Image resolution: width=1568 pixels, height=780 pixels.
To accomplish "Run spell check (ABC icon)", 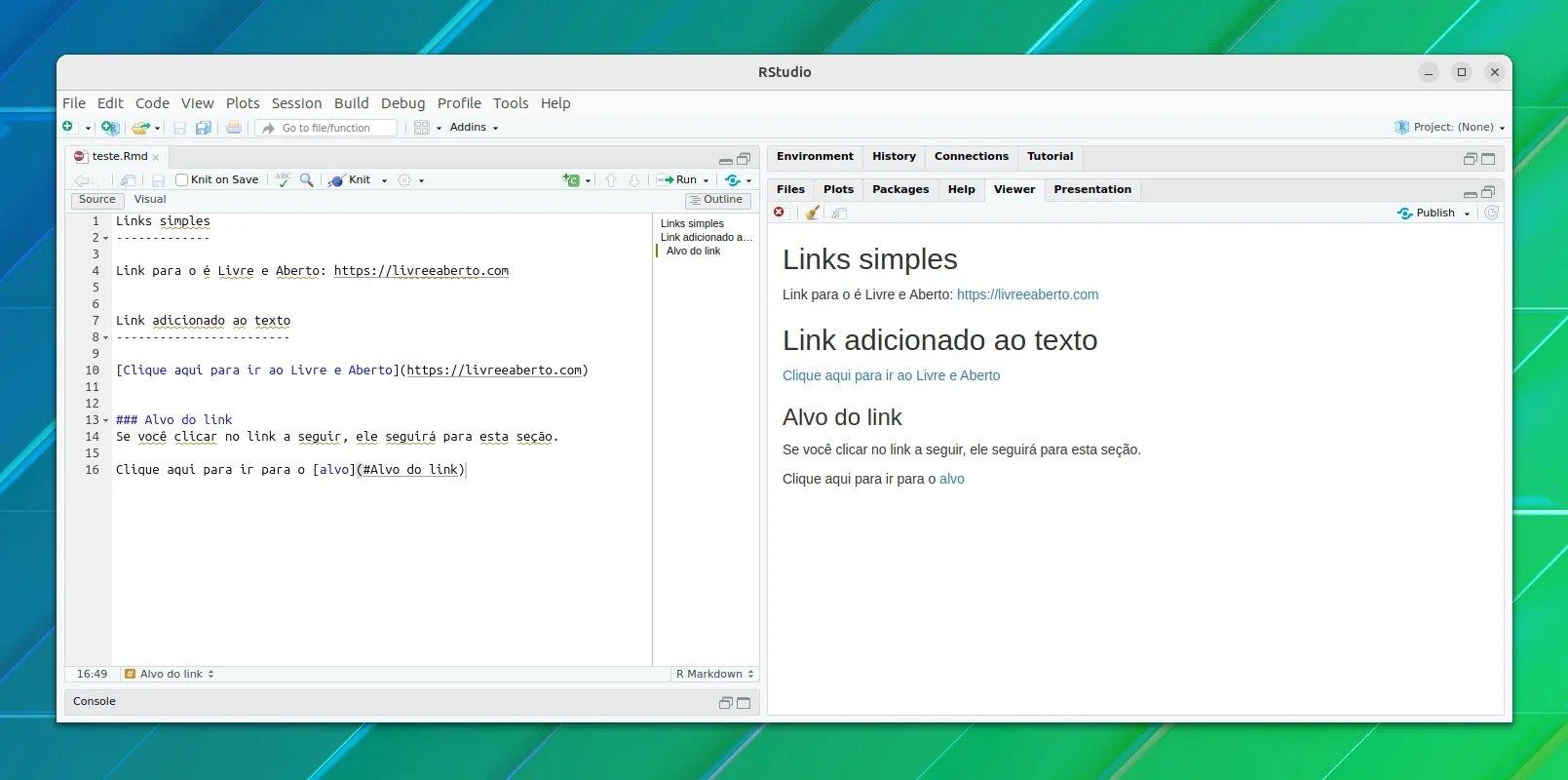I will click(x=283, y=180).
